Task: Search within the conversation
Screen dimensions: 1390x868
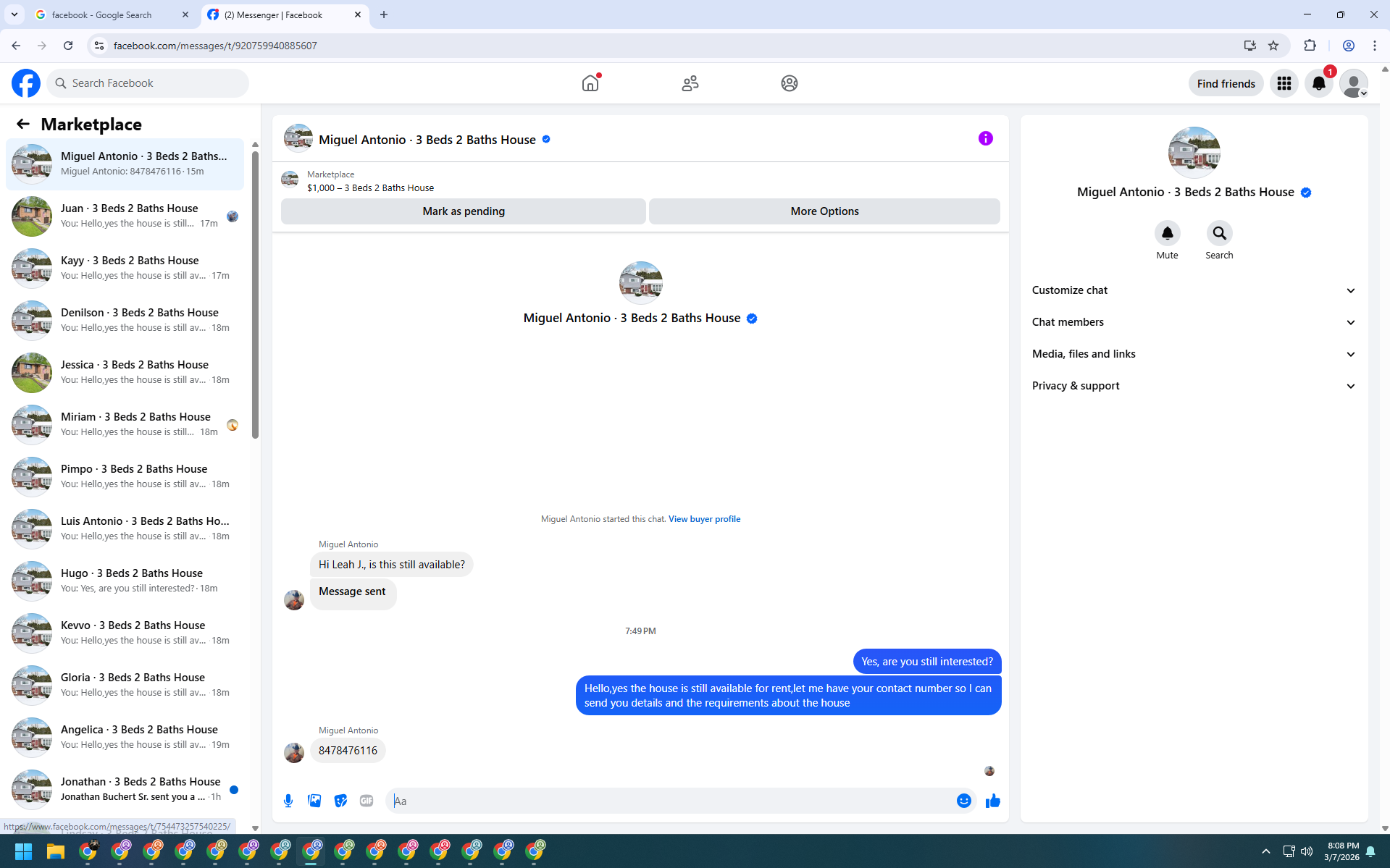Action: 1219,233
